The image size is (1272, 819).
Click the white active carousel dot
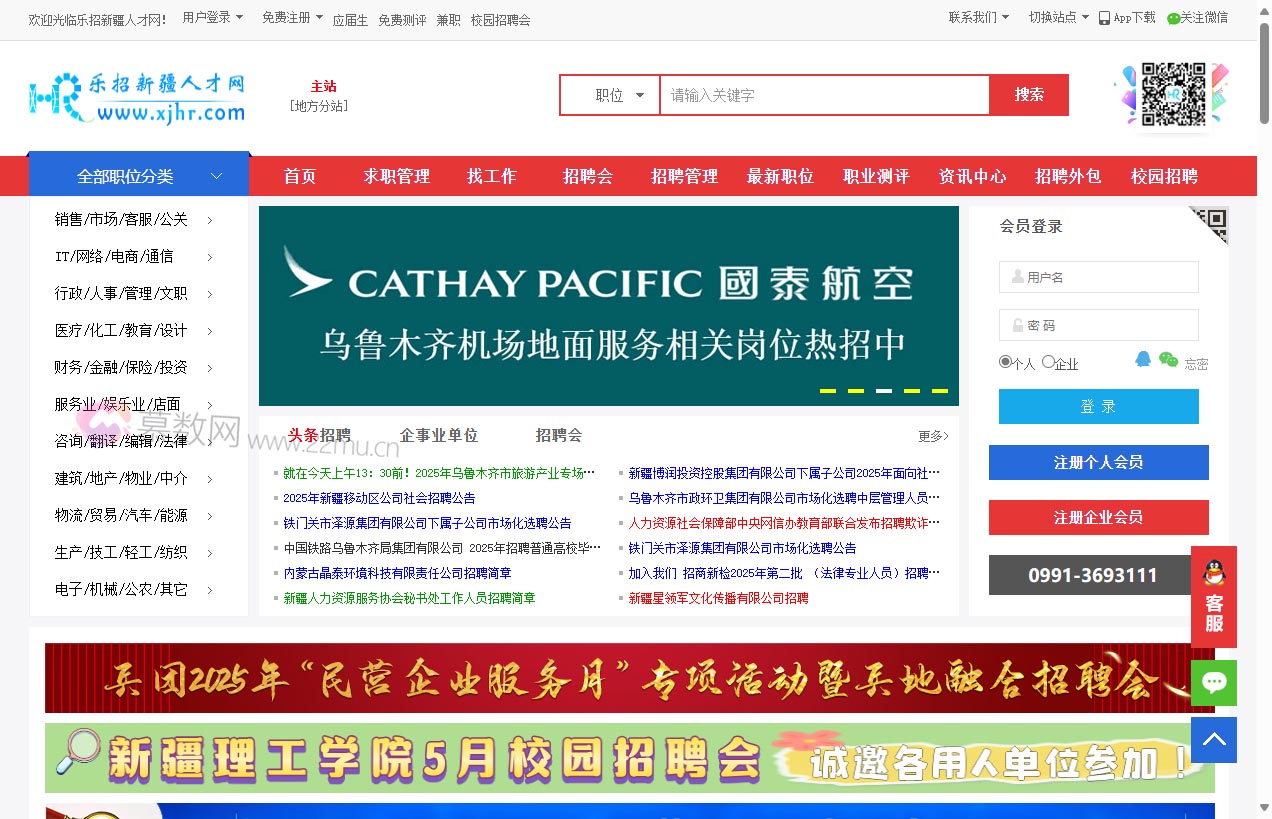tap(883, 392)
